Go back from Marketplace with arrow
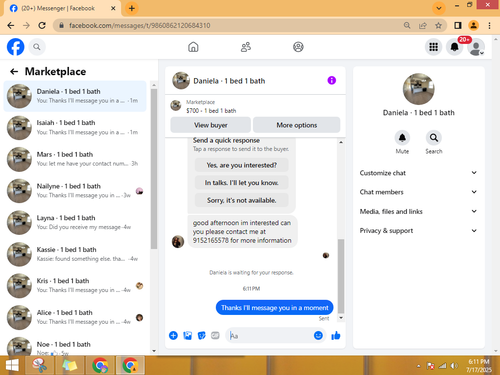The width and height of the screenshot is (500, 375). [14, 71]
